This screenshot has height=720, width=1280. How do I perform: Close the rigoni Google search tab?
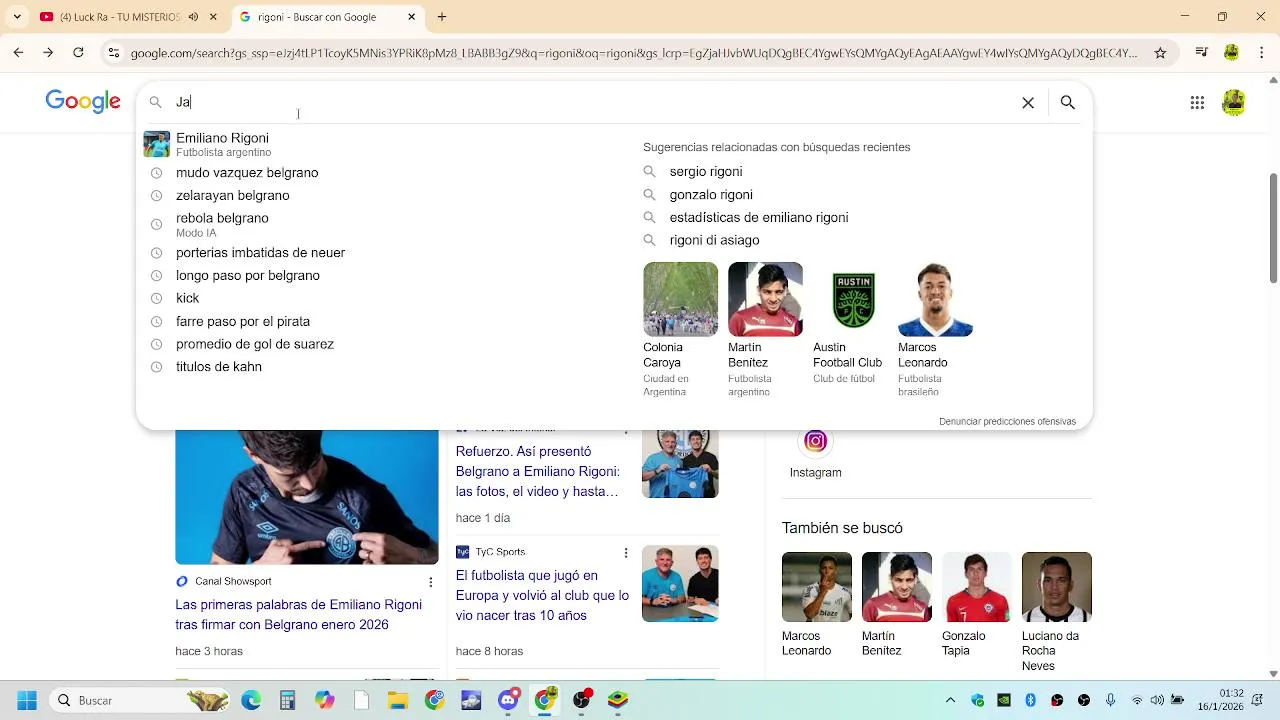tap(412, 17)
